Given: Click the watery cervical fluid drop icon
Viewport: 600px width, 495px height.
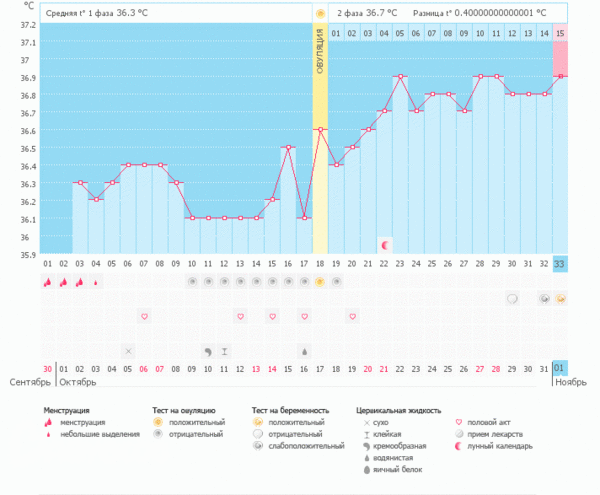Looking at the screenshot, I should pyautogui.click(x=304, y=351).
